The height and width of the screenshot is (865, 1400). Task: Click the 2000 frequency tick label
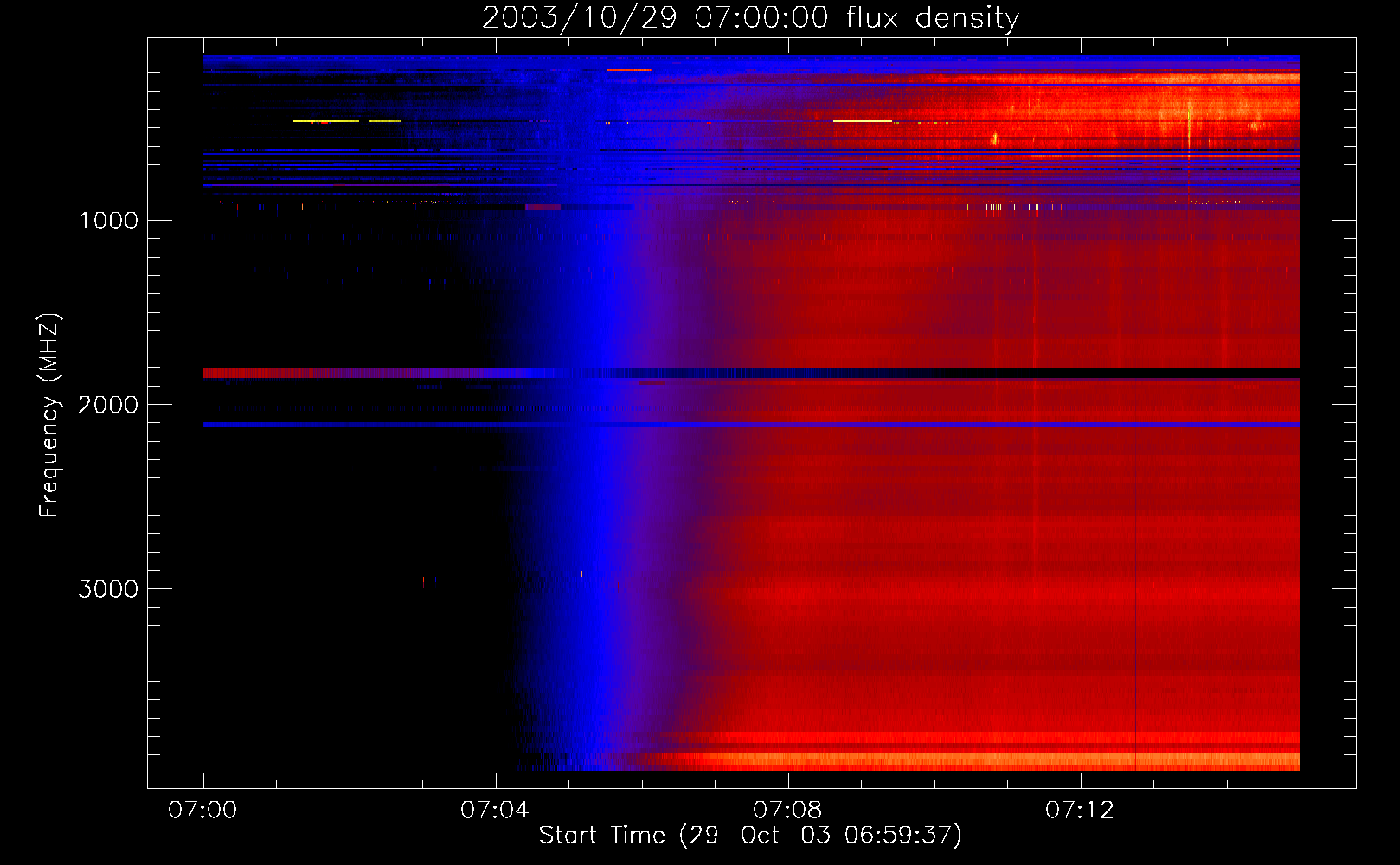(x=108, y=405)
